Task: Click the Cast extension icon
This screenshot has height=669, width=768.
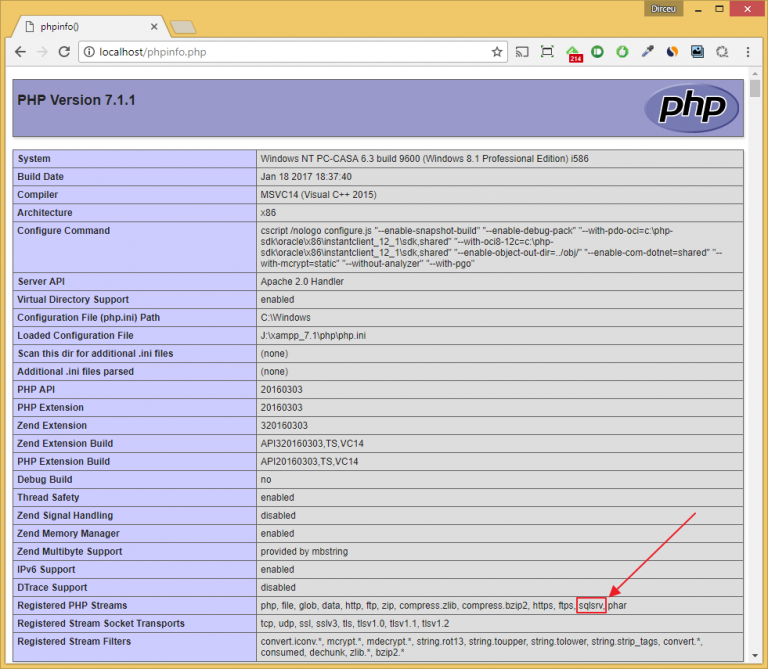Action: click(x=523, y=51)
